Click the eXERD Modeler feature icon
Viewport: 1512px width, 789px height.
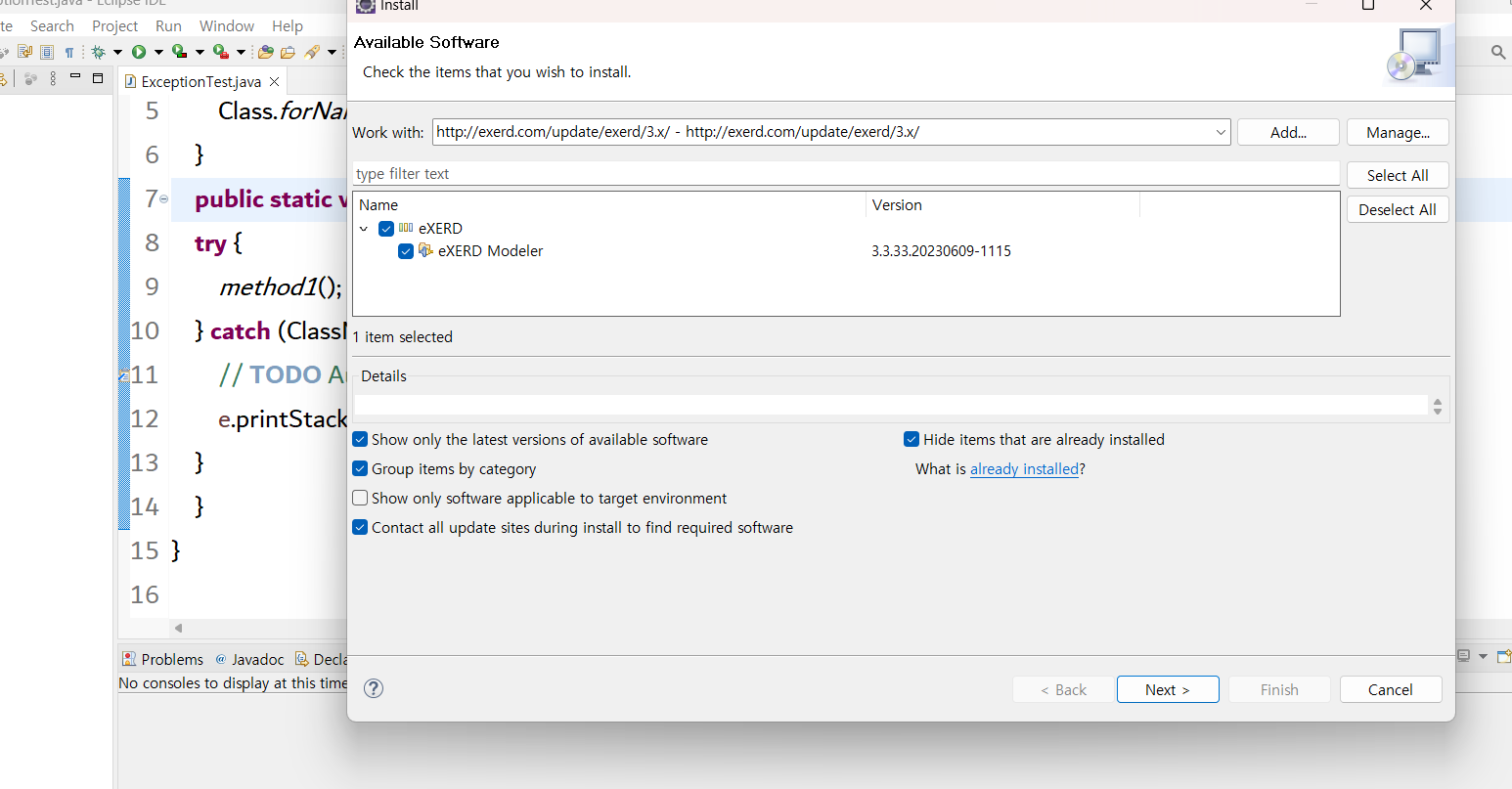tap(425, 250)
